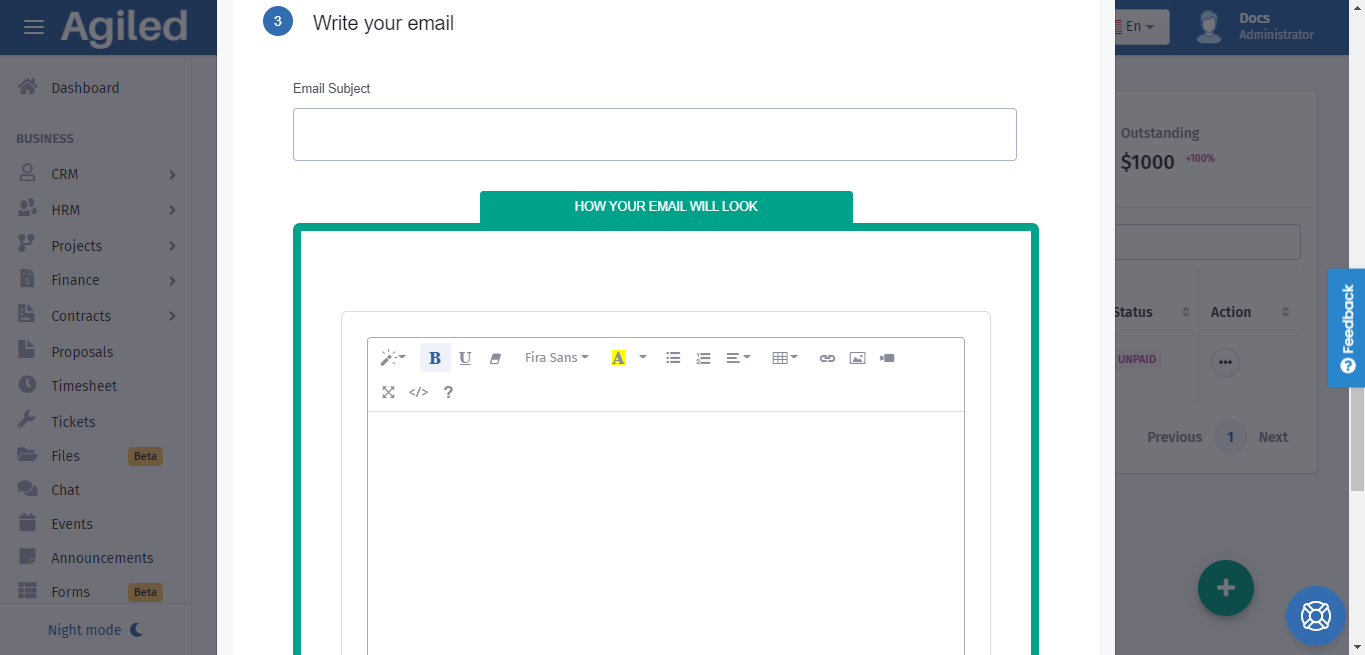The width and height of the screenshot is (1365, 655).
Task: Open the editor help question mark
Action: [448, 392]
